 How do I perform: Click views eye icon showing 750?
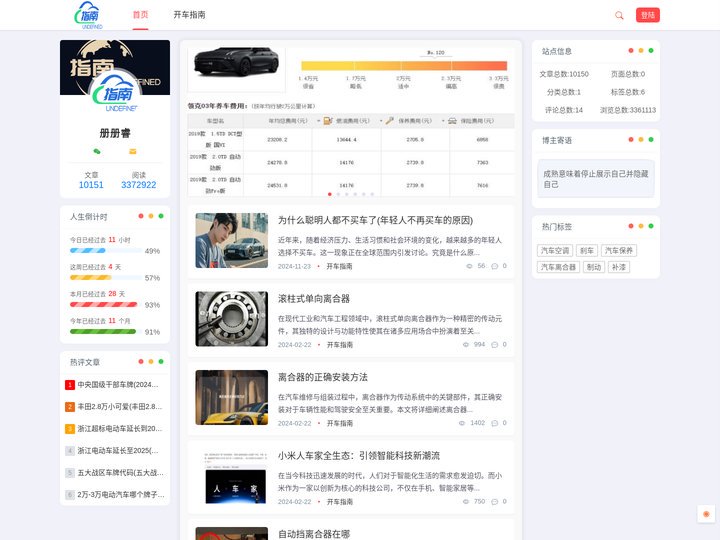pos(466,501)
